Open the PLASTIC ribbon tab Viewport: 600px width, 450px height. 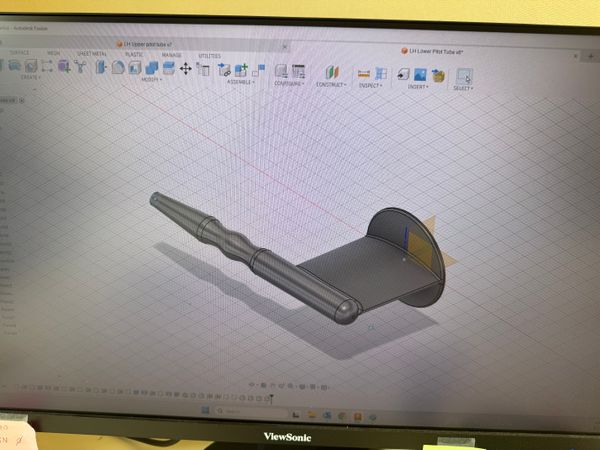tap(134, 54)
